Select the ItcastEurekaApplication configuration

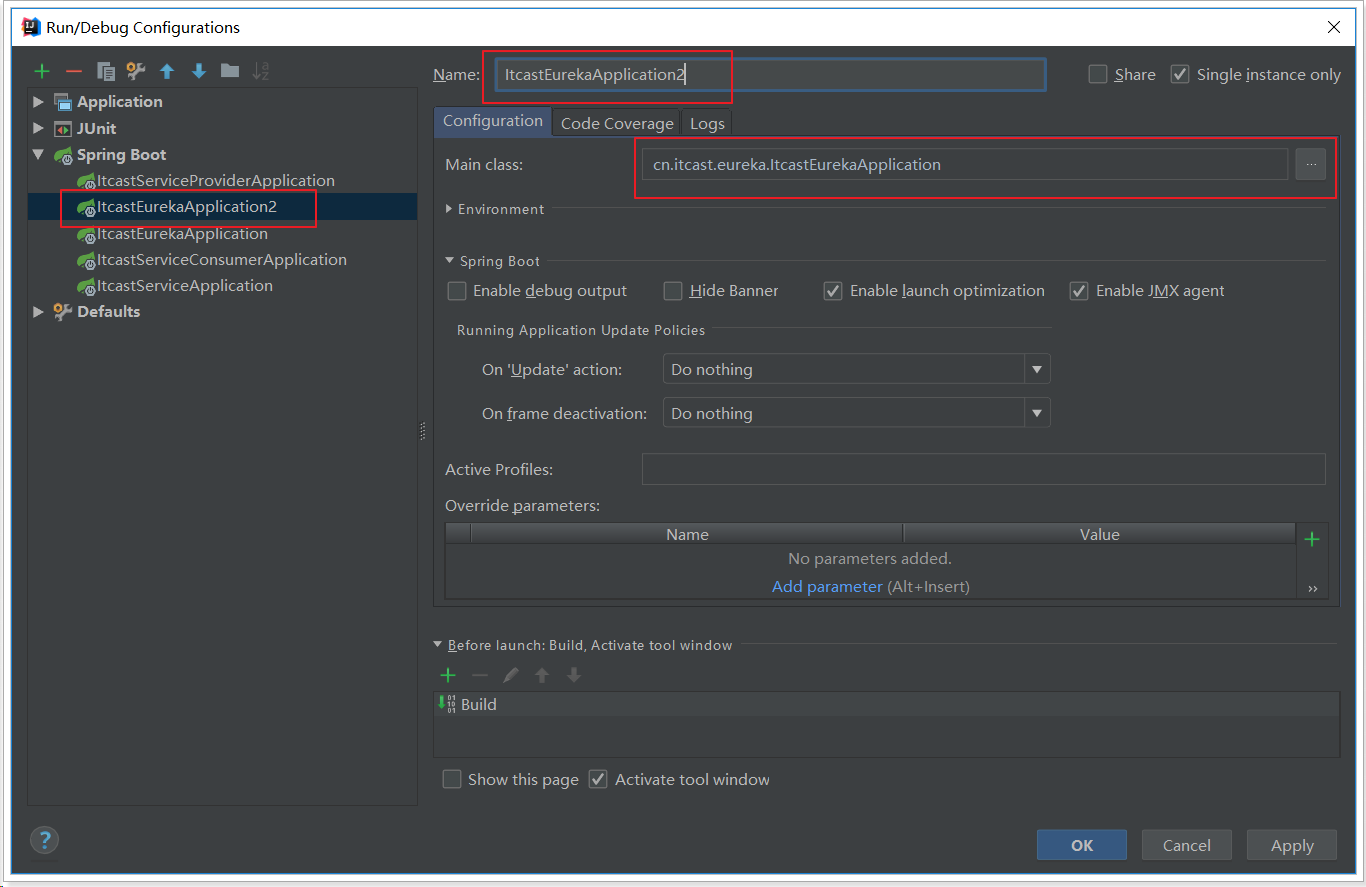(182, 234)
